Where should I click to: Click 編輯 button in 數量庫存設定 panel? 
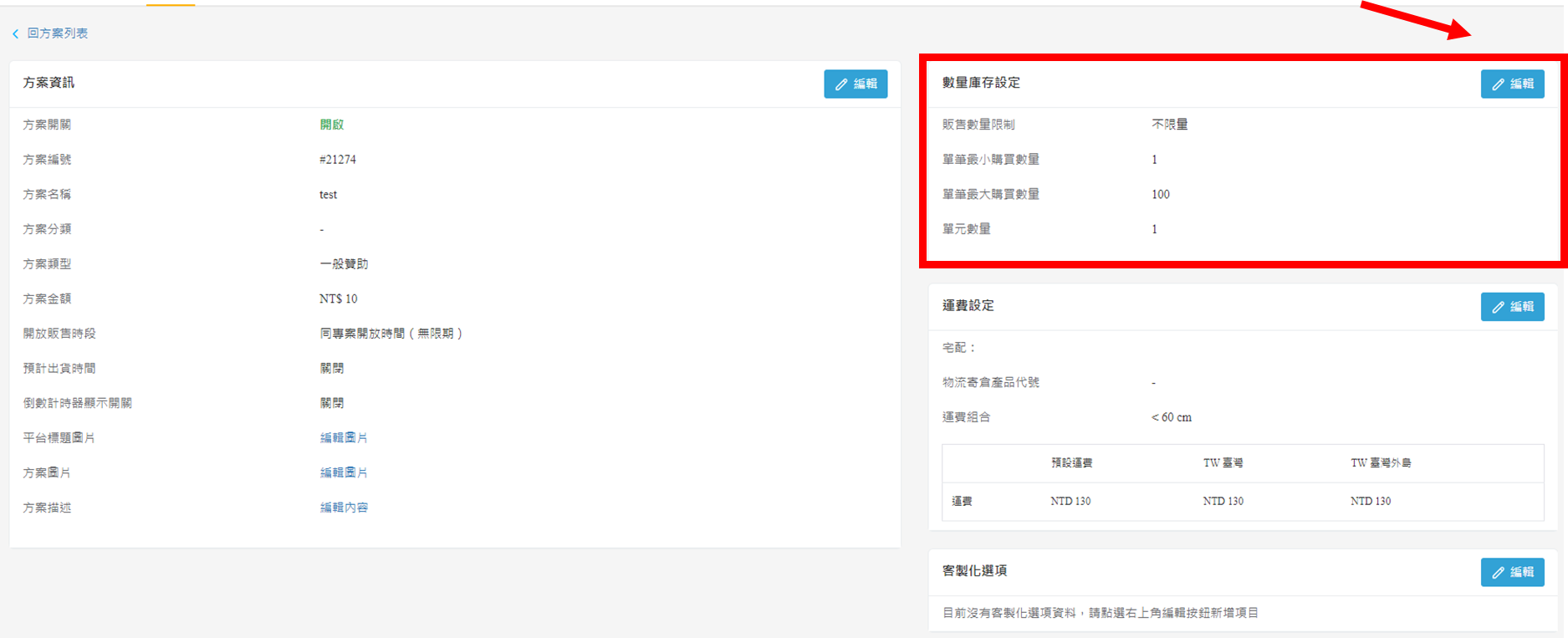[1512, 84]
